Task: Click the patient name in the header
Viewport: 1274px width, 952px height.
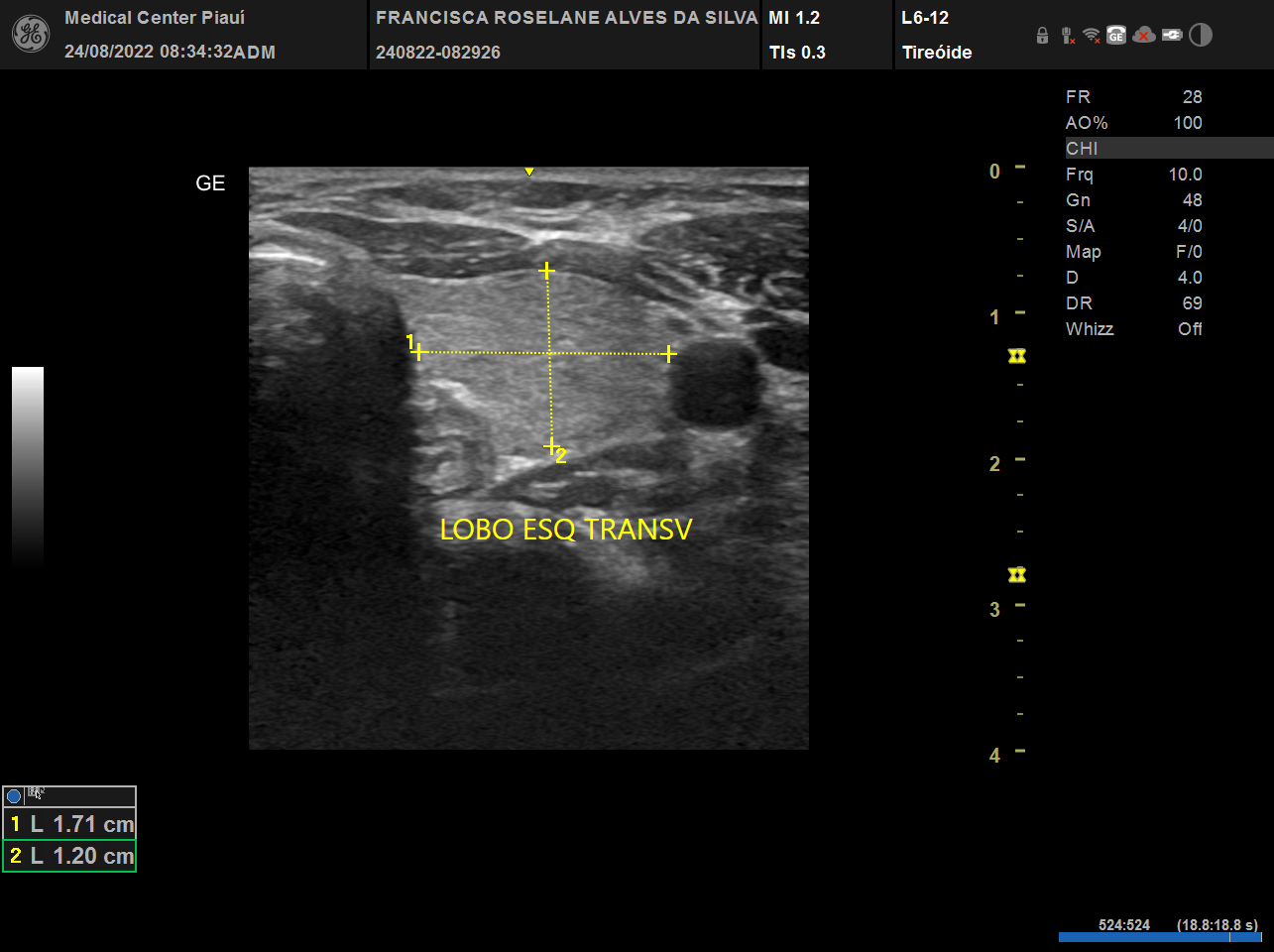Action: (x=566, y=18)
